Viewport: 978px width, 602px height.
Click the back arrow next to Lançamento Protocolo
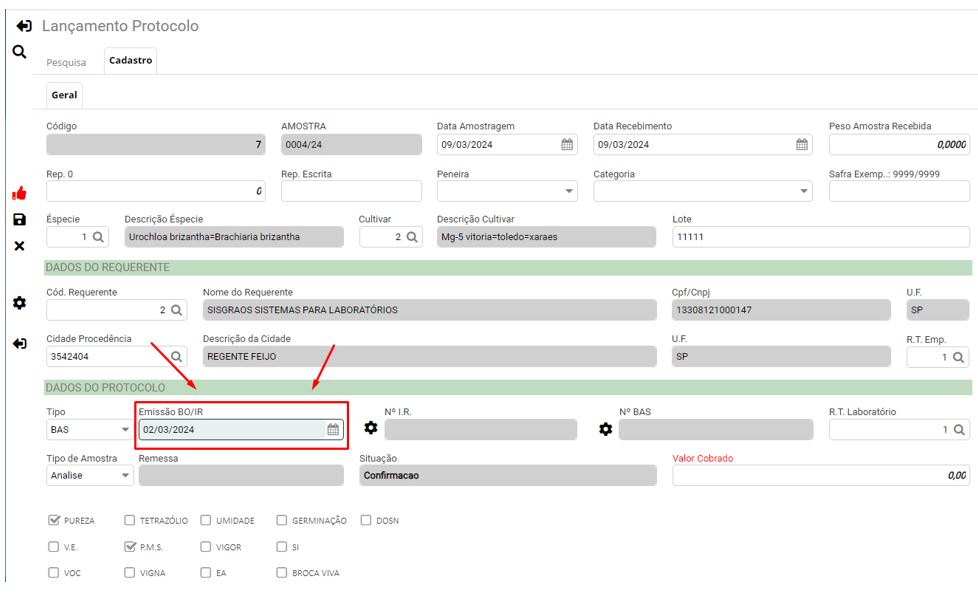(x=24, y=26)
